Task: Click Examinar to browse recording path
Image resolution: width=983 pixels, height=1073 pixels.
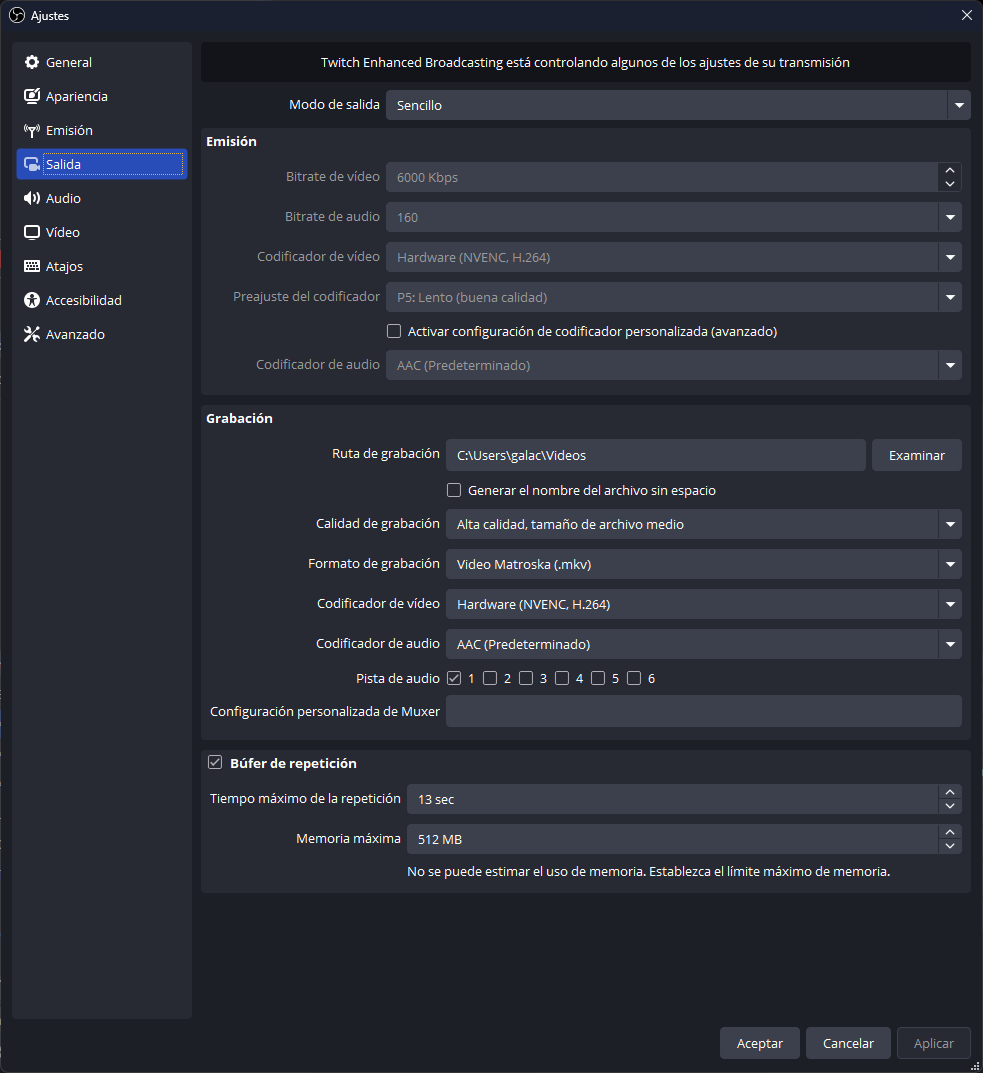Action: (x=917, y=455)
